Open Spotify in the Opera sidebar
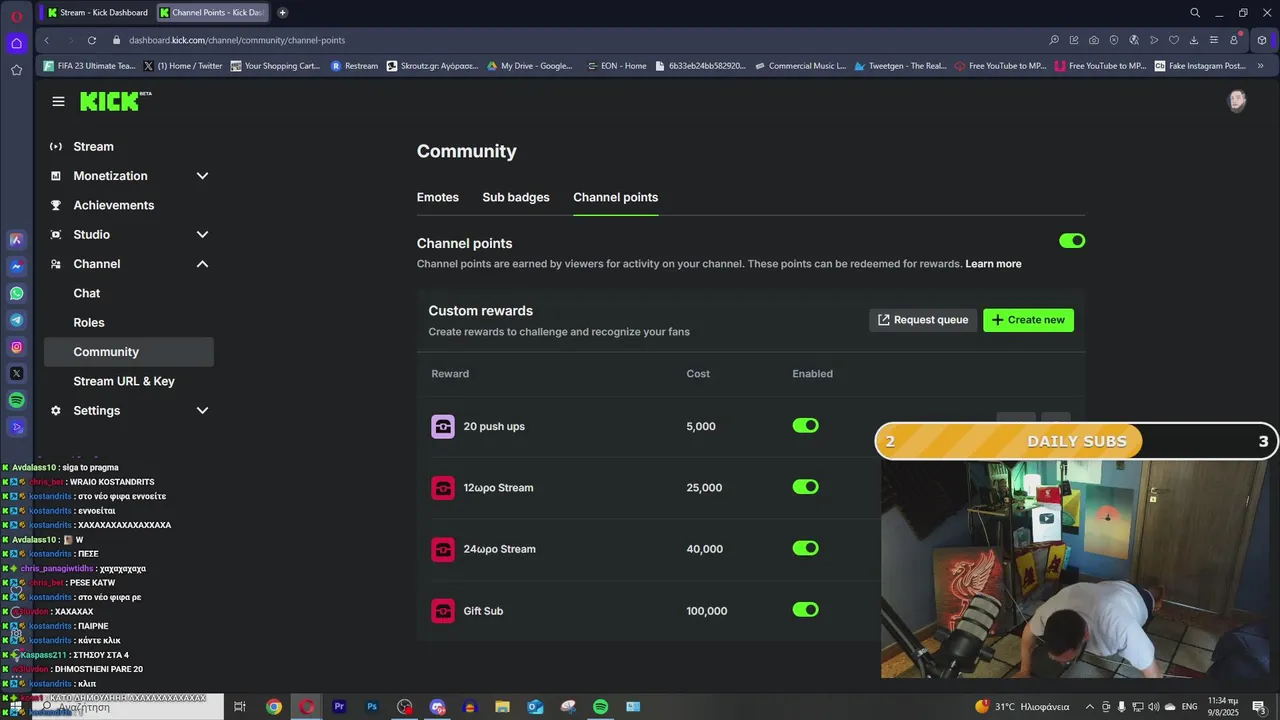1280x720 pixels. [16, 400]
